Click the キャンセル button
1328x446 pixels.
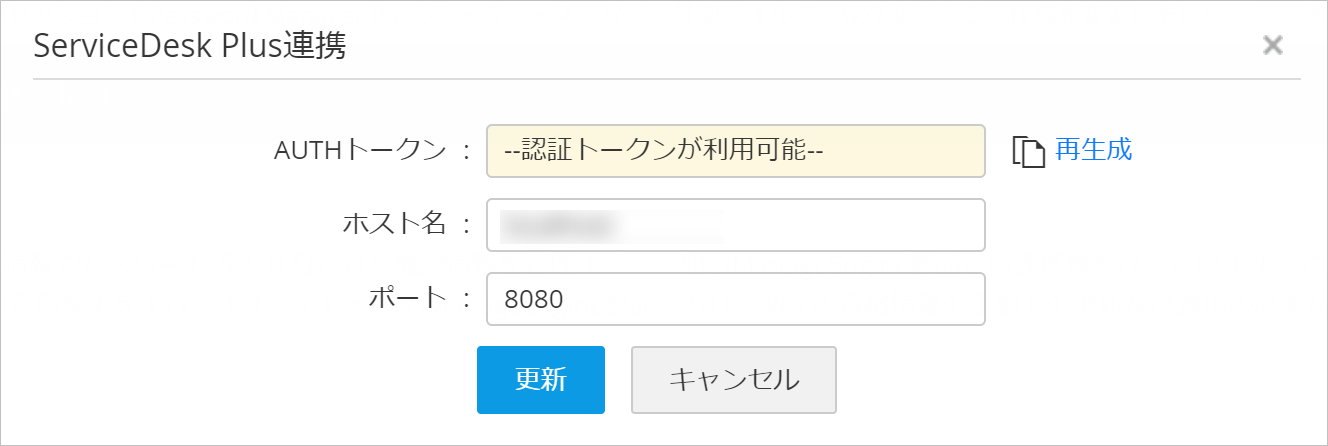pyautogui.click(x=733, y=380)
